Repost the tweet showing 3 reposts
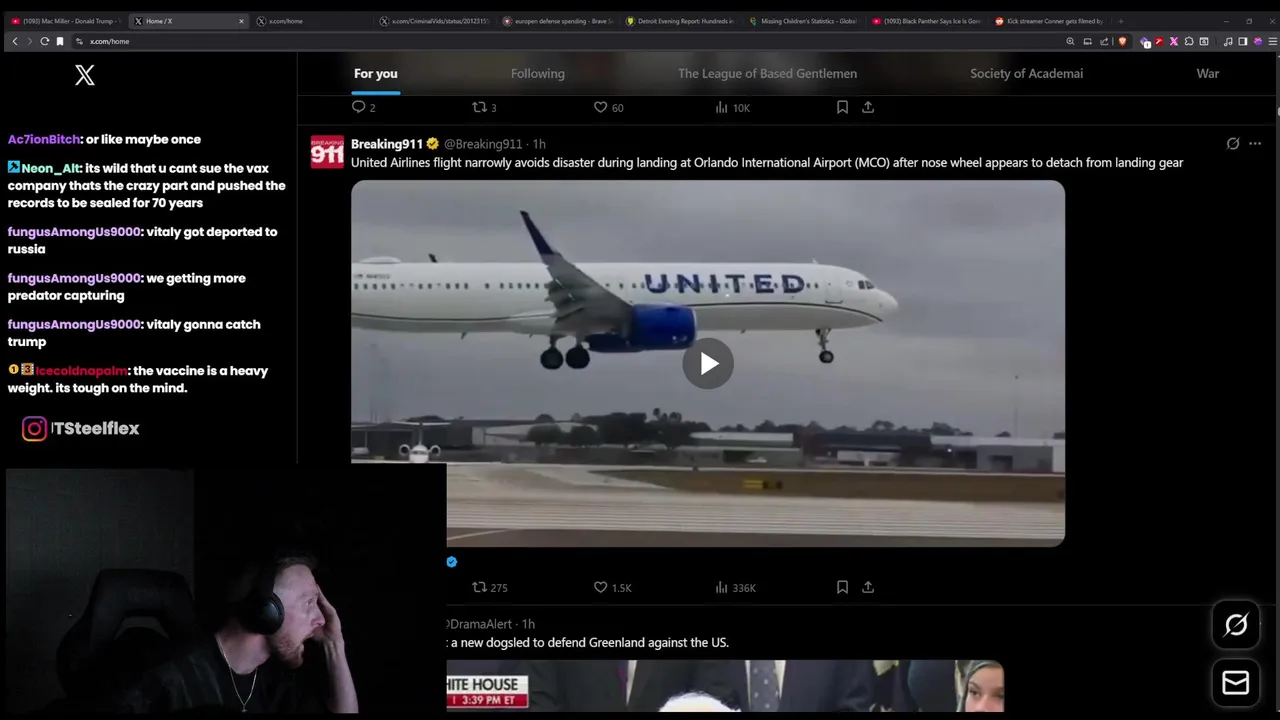The width and height of the screenshot is (1280, 720). [x=484, y=107]
